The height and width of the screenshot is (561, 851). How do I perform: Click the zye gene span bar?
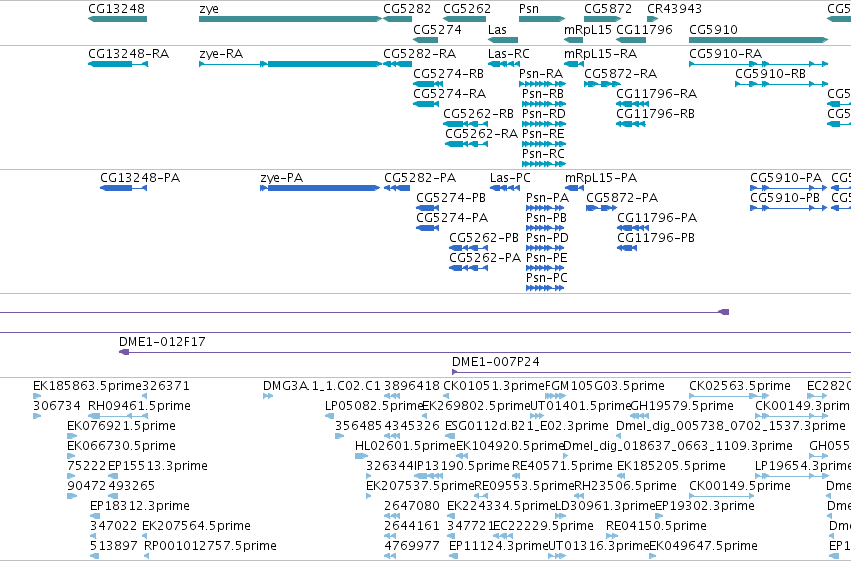290,20
